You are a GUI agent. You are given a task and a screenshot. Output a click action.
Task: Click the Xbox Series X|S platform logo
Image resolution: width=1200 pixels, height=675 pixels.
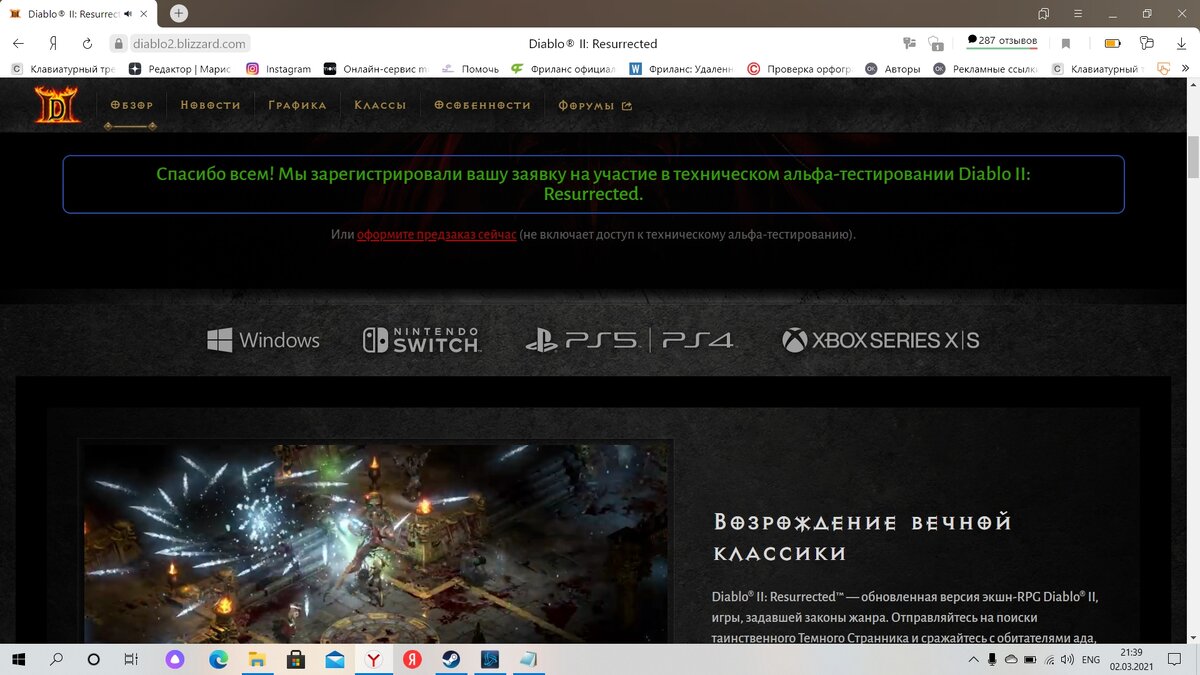coord(880,340)
